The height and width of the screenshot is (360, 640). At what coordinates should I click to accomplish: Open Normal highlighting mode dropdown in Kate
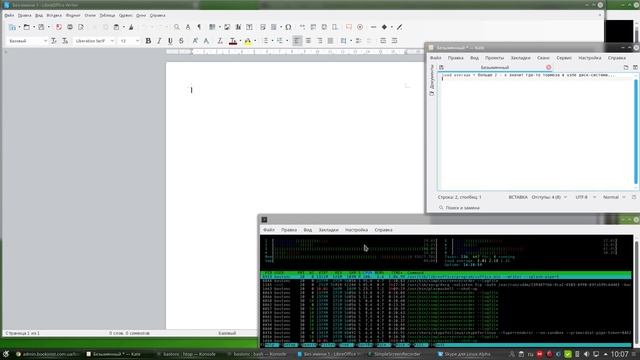[x=614, y=197]
